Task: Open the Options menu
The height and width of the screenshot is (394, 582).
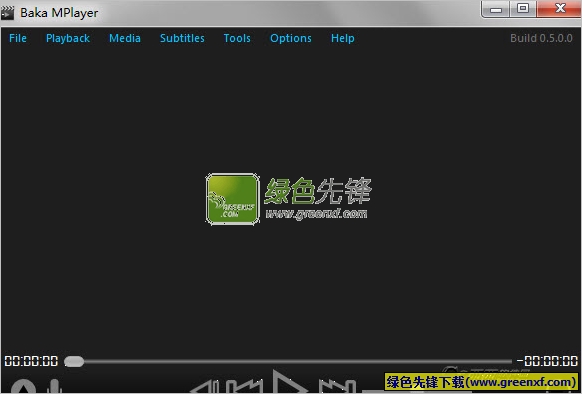Action: 291,38
